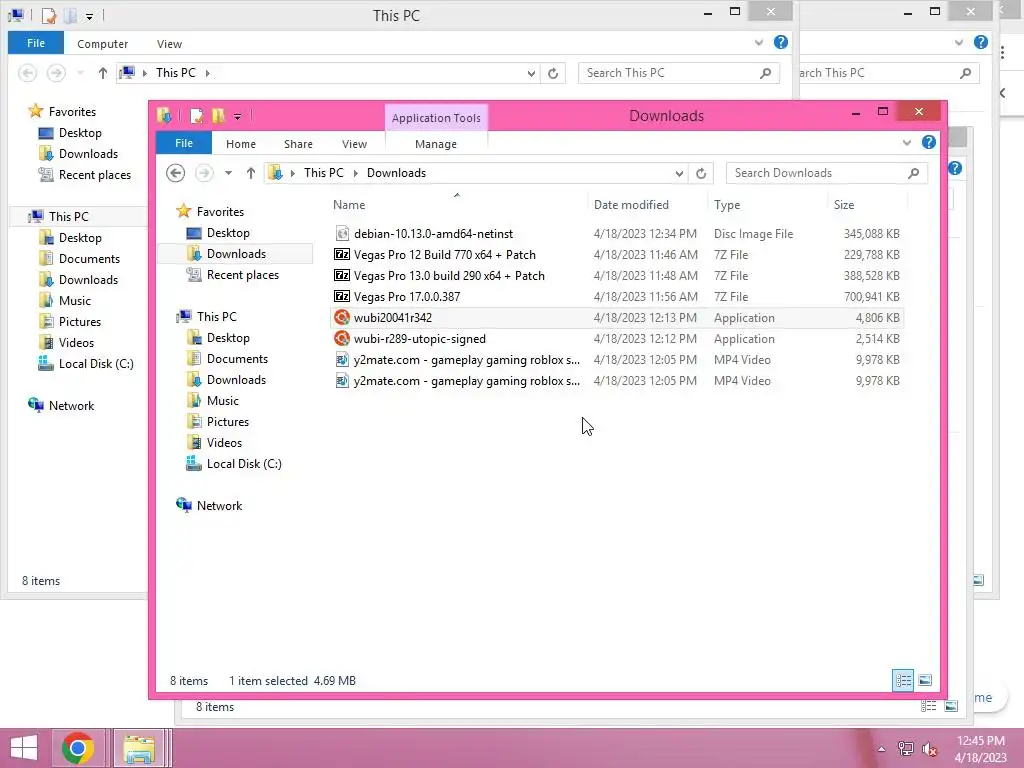The height and width of the screenshot is (768, 1024).
Task: Select the debian-10.13.0-amd64-netinst disc image icon
Action: (342, 233)
